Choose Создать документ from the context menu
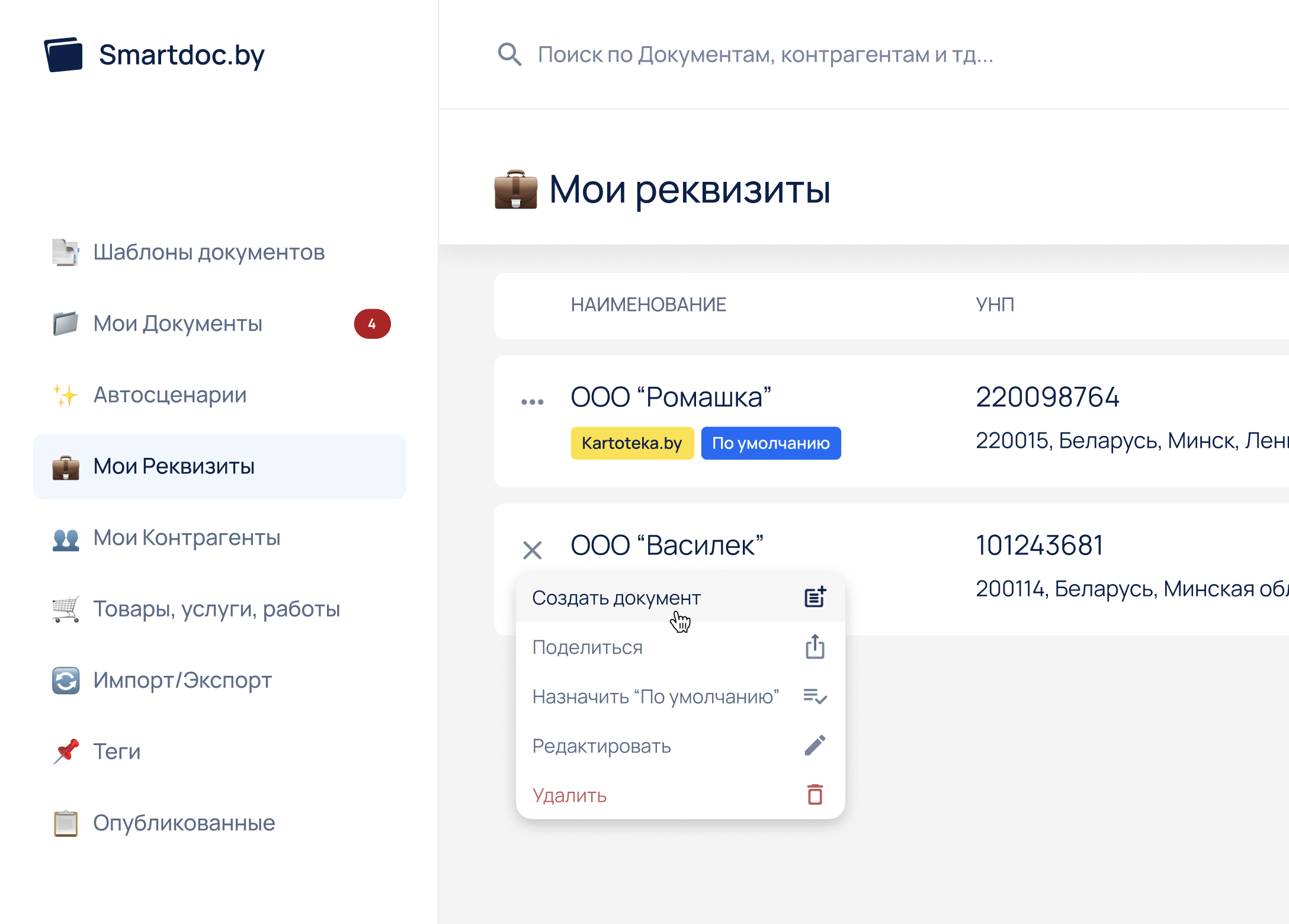 tap(616, 597)
